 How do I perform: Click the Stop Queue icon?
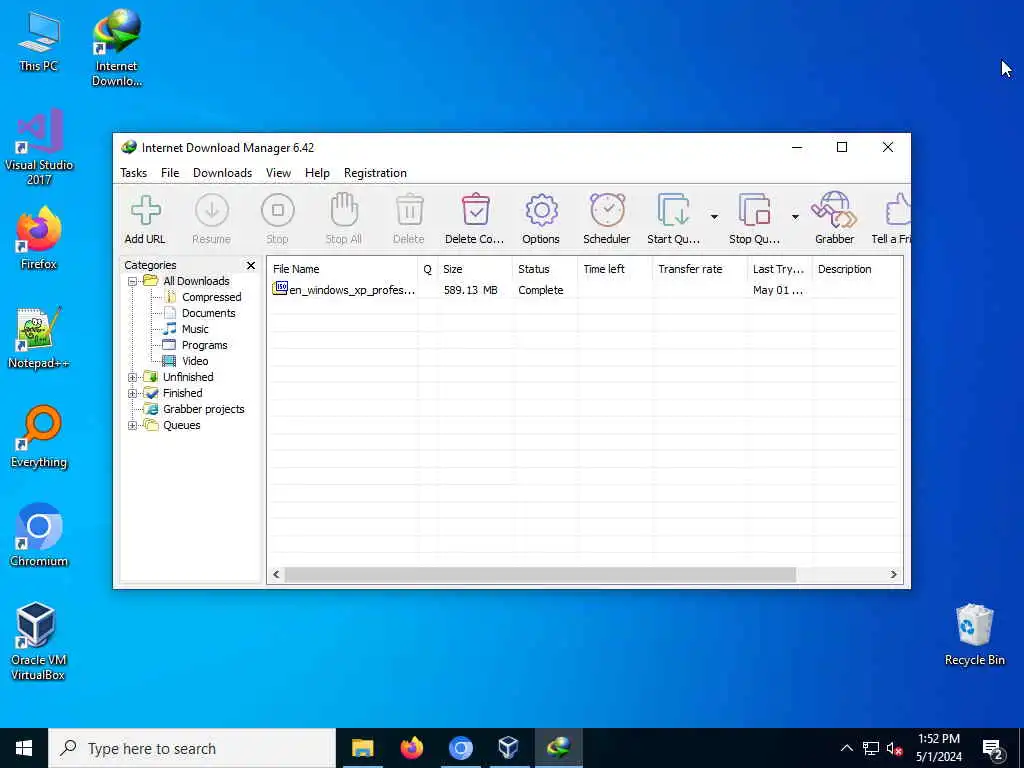(754, 210)
